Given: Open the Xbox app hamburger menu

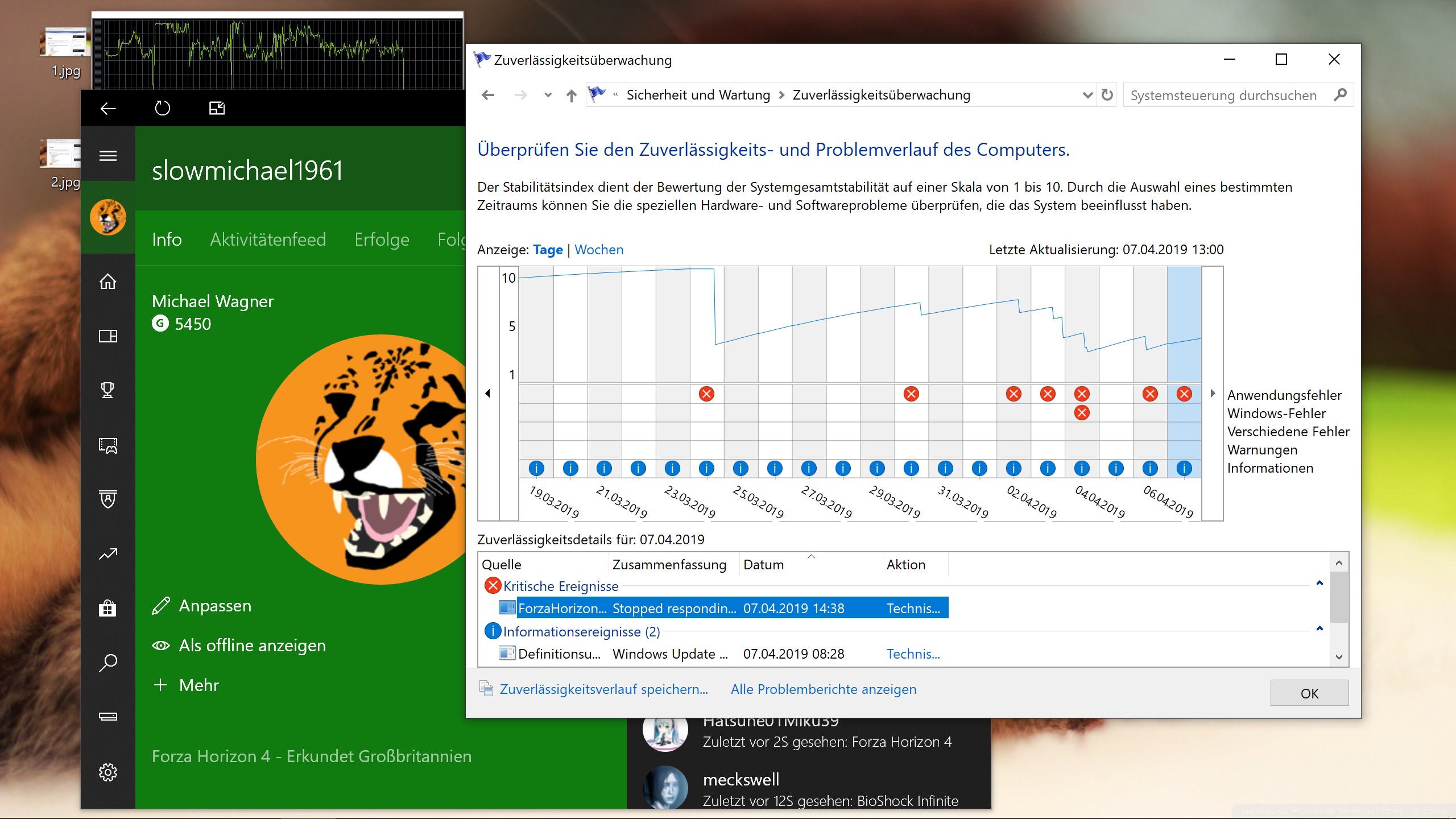Looking at the screenshot, I should pyautogui.click(x=108, y=156).
